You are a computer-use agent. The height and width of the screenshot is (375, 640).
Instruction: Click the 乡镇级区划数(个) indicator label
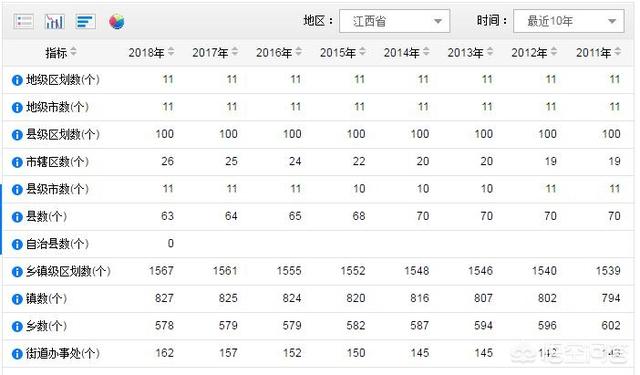click(68, 271)
